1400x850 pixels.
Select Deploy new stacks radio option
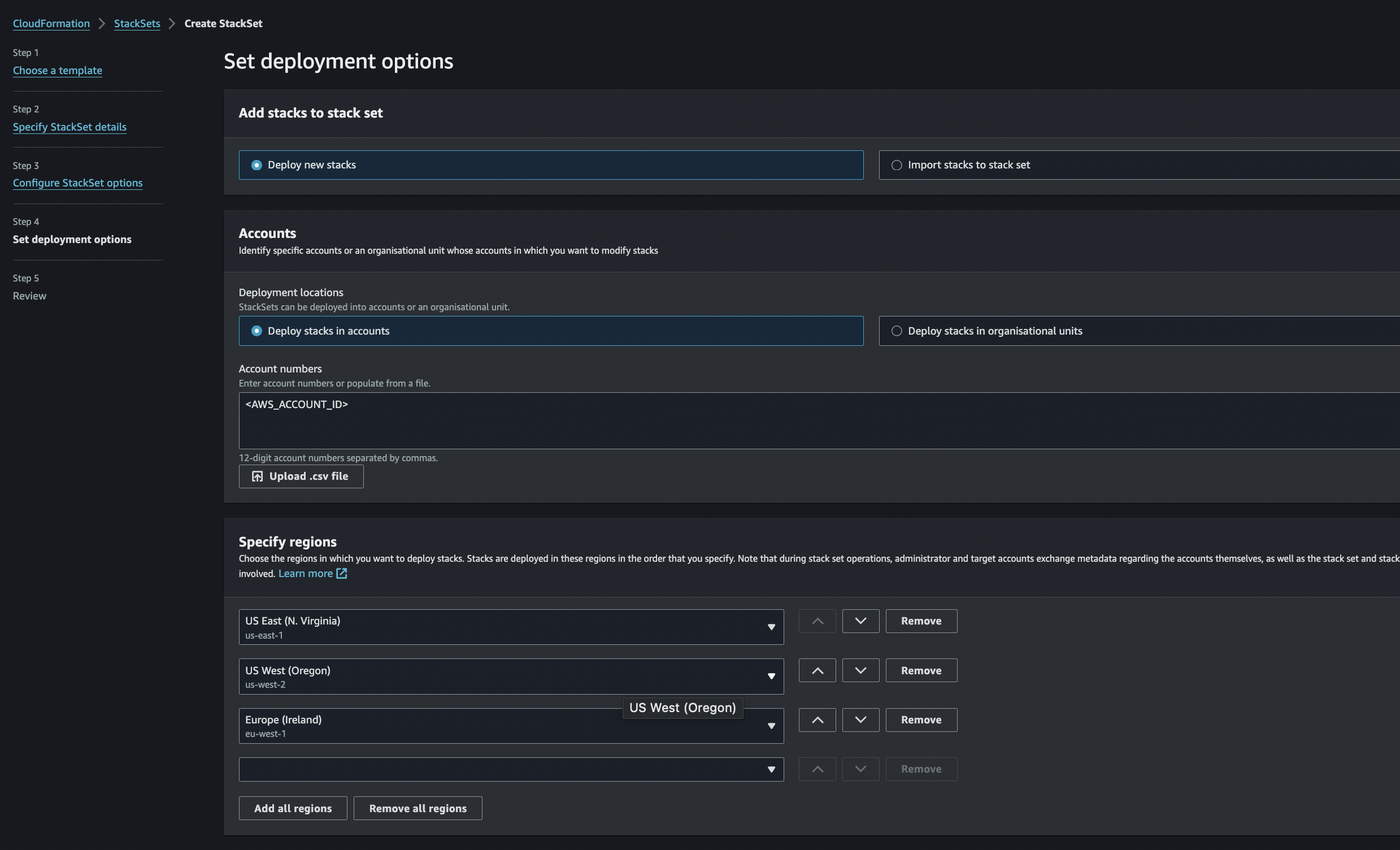click(551, 165)
